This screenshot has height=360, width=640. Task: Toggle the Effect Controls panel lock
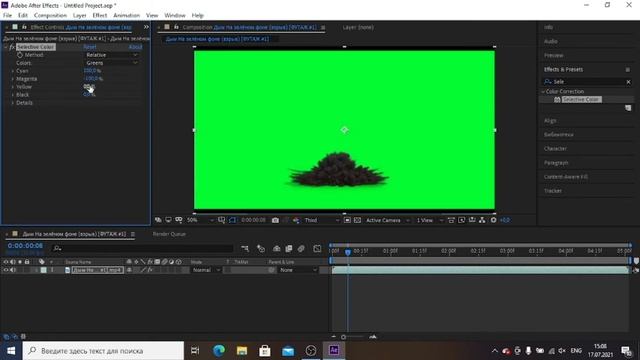[24, 27]
